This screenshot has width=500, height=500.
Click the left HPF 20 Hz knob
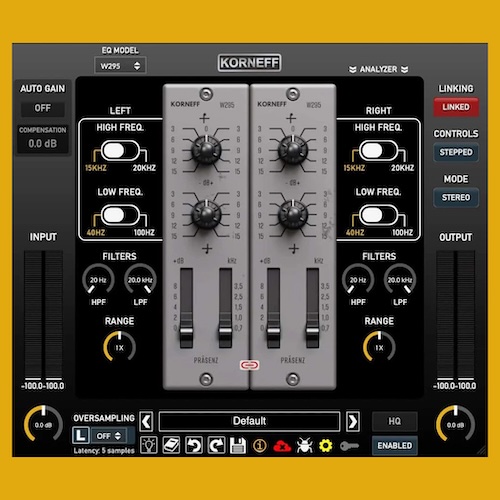coord(98,279)
